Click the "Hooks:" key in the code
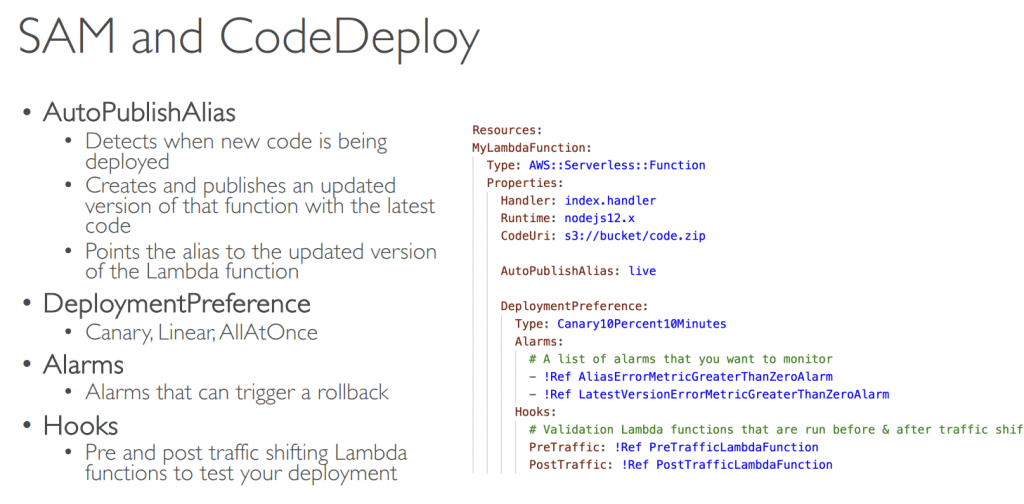Image resolution: width=1024 pixels, height=504 pixels. point(536,412)
